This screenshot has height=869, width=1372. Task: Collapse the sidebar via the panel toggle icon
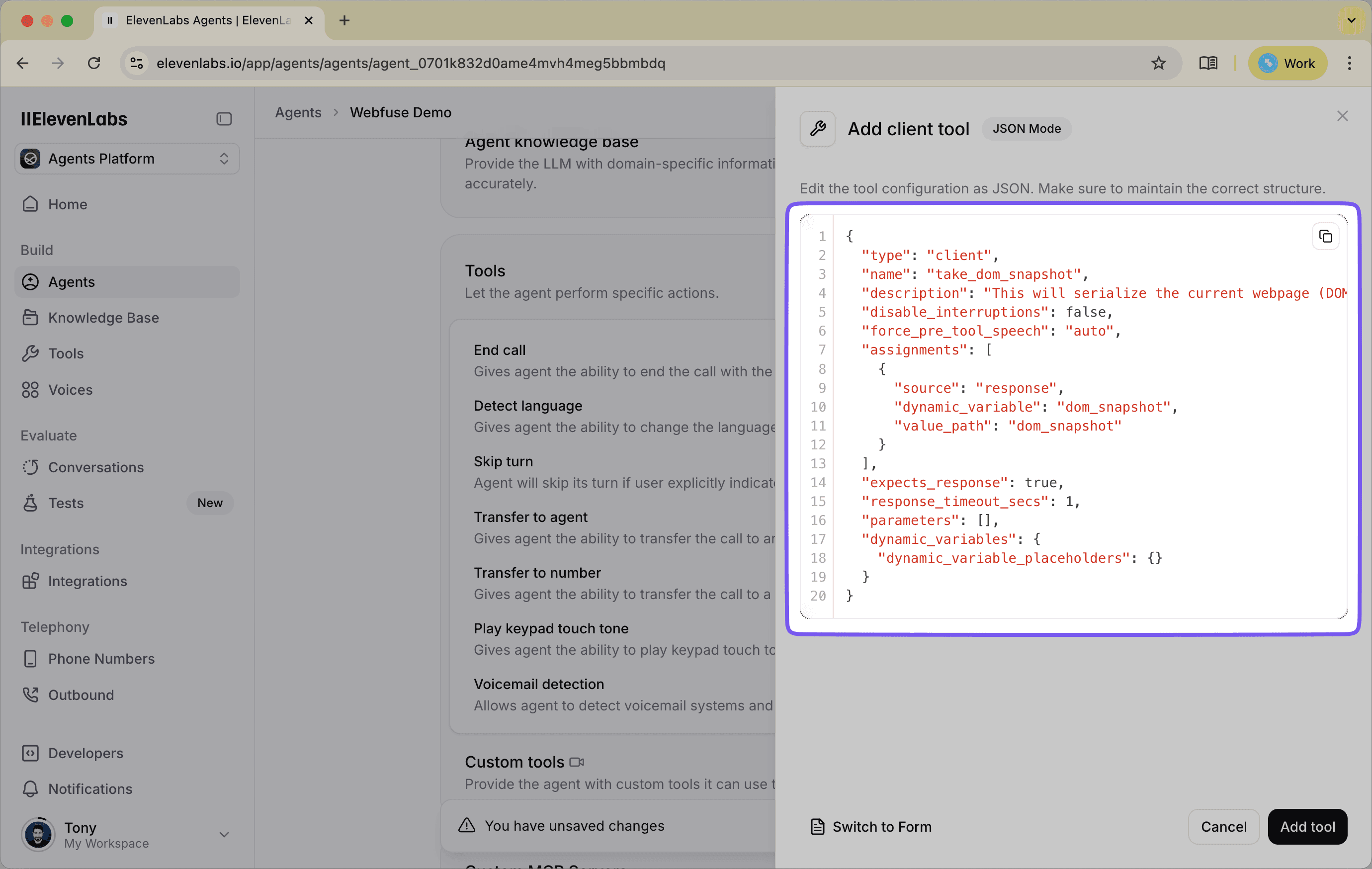coord(224,118)
